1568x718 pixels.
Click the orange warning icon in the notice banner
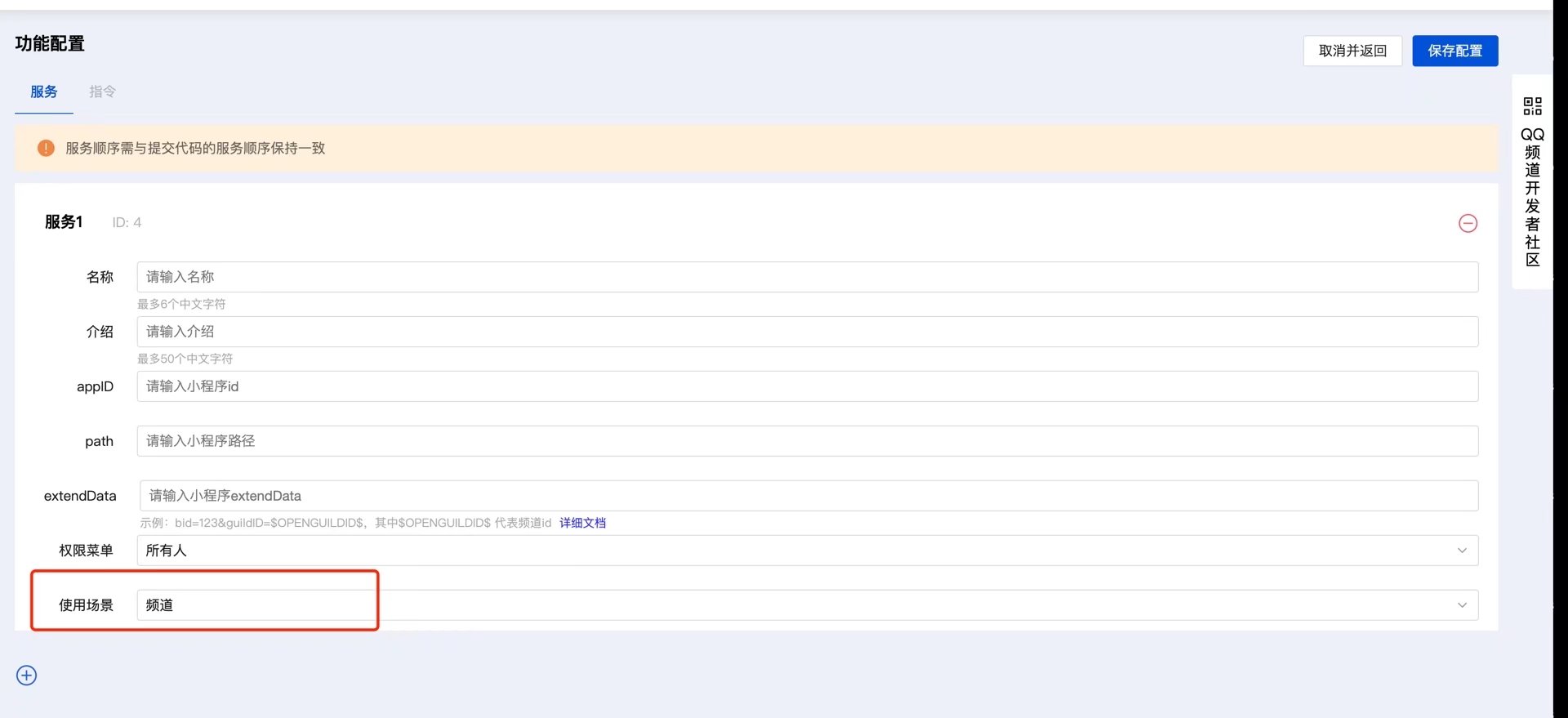coord(46,148)
